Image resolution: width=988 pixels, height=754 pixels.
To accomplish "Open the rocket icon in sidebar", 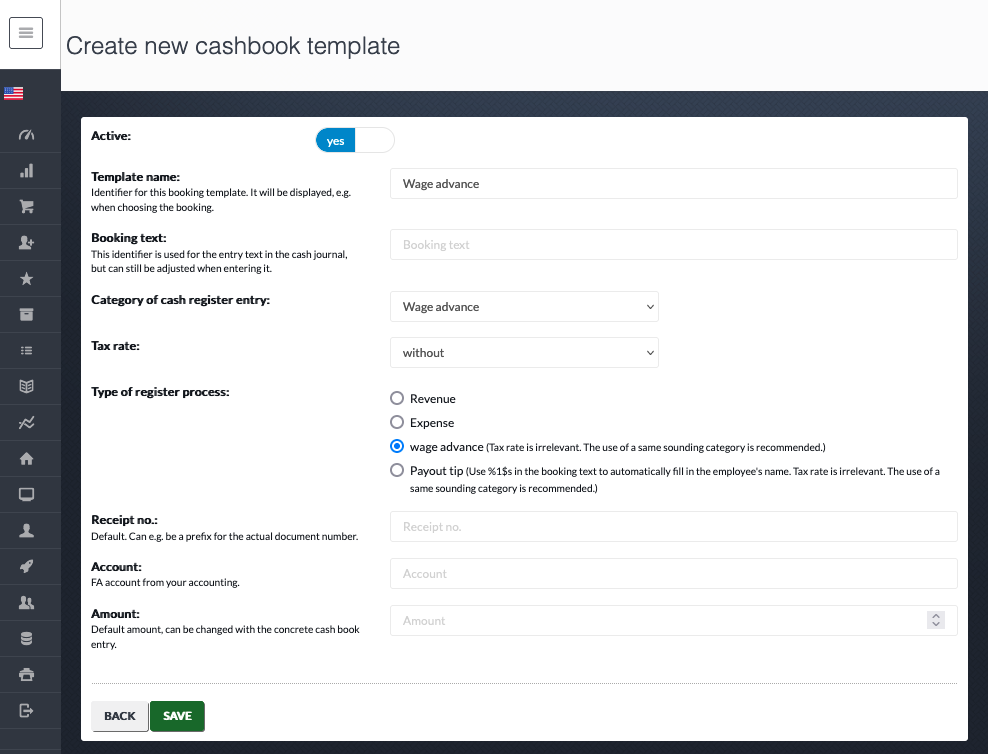I will (26, 566).
